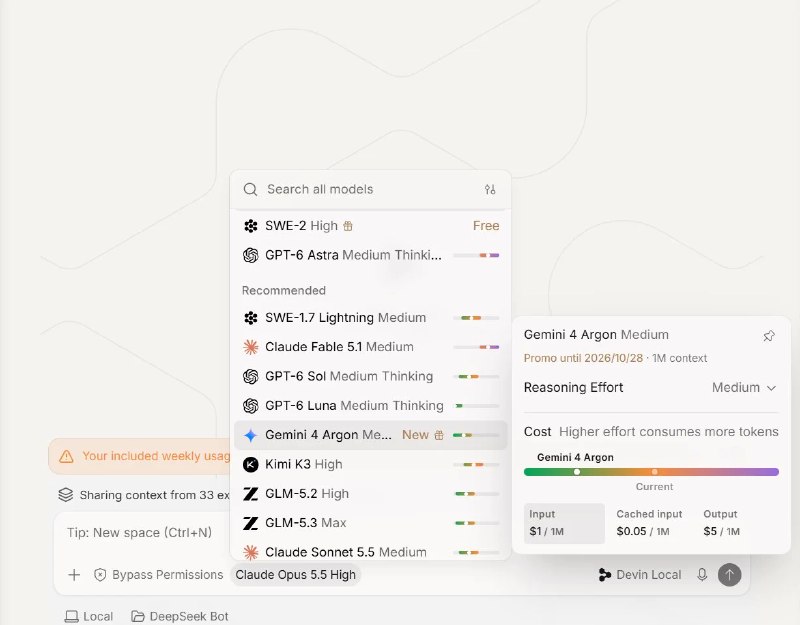Screen dimensions: 800x625
Task: Click the Local laptop icon
Action: (x=71, y=616)
